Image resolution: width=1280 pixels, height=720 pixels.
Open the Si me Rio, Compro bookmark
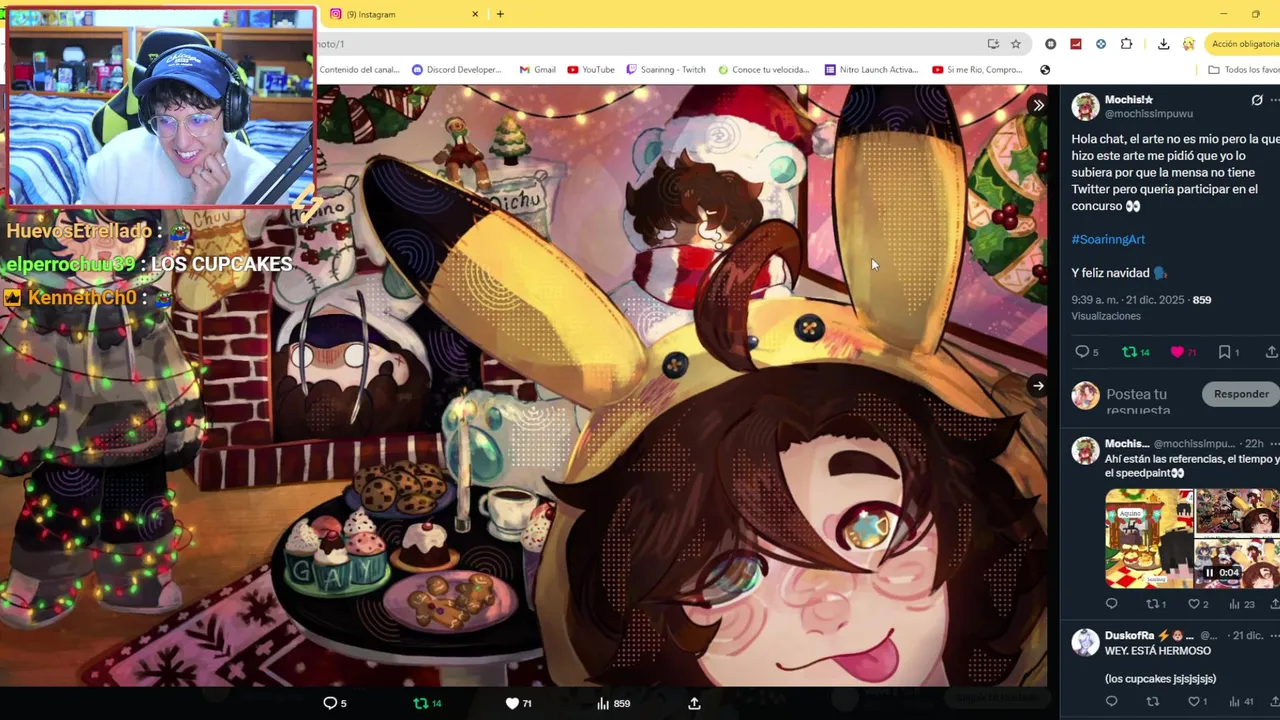pyautogui.click(x=978, y=70)
